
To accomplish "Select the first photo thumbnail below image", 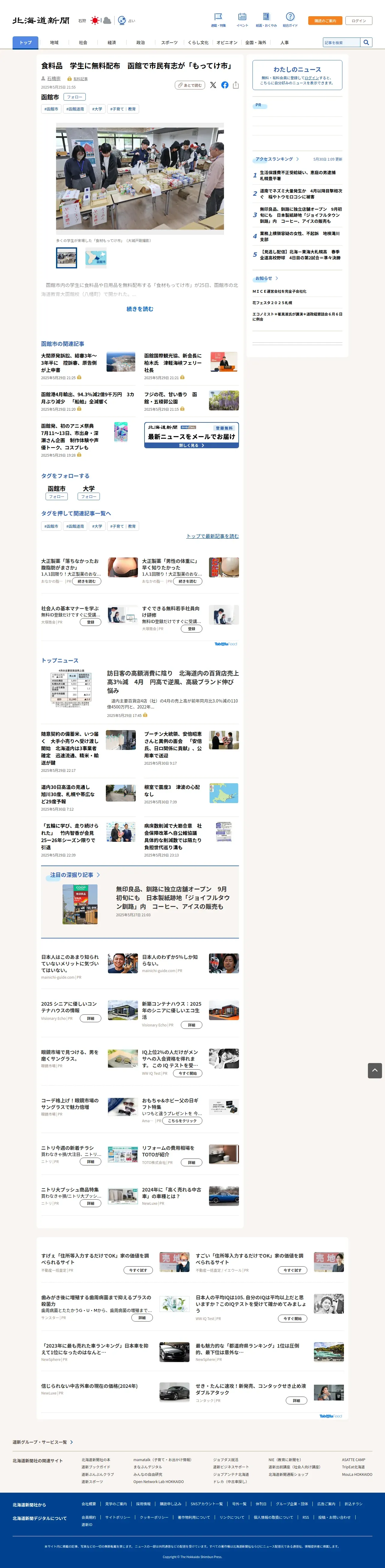I will (67, 258).
